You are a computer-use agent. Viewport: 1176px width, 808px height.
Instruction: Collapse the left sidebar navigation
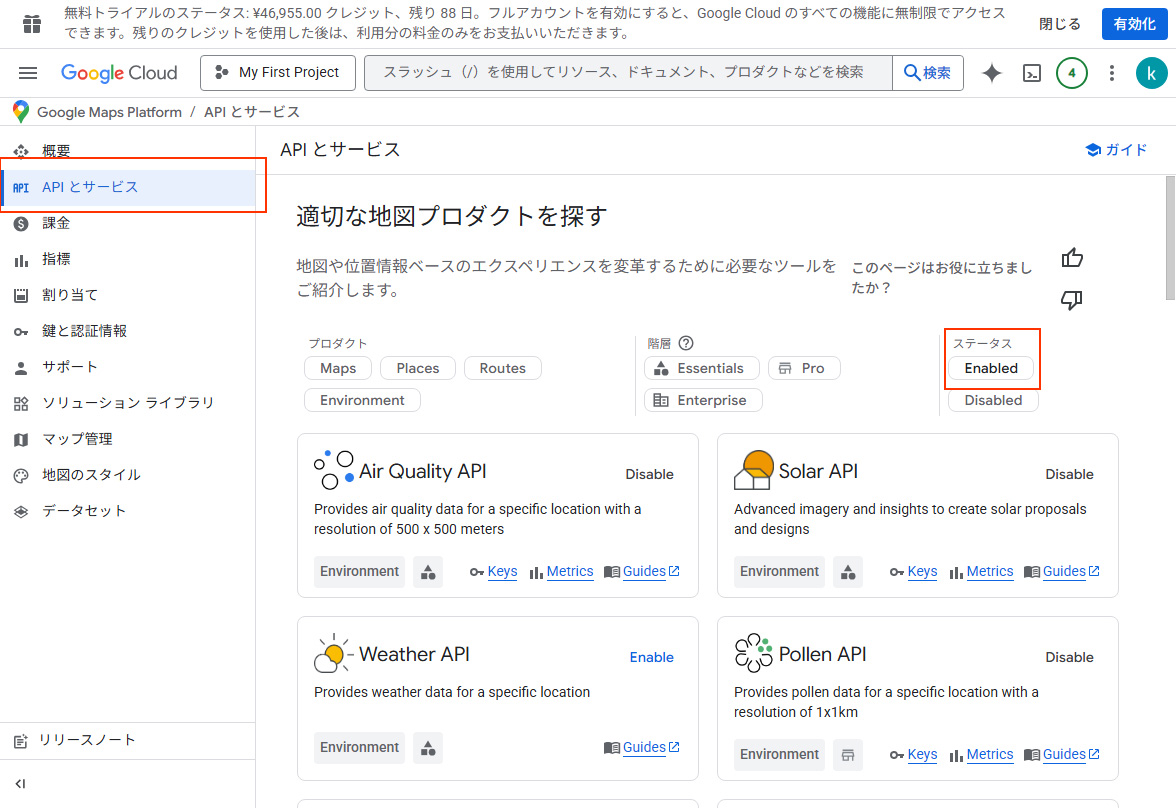point(21,783)
